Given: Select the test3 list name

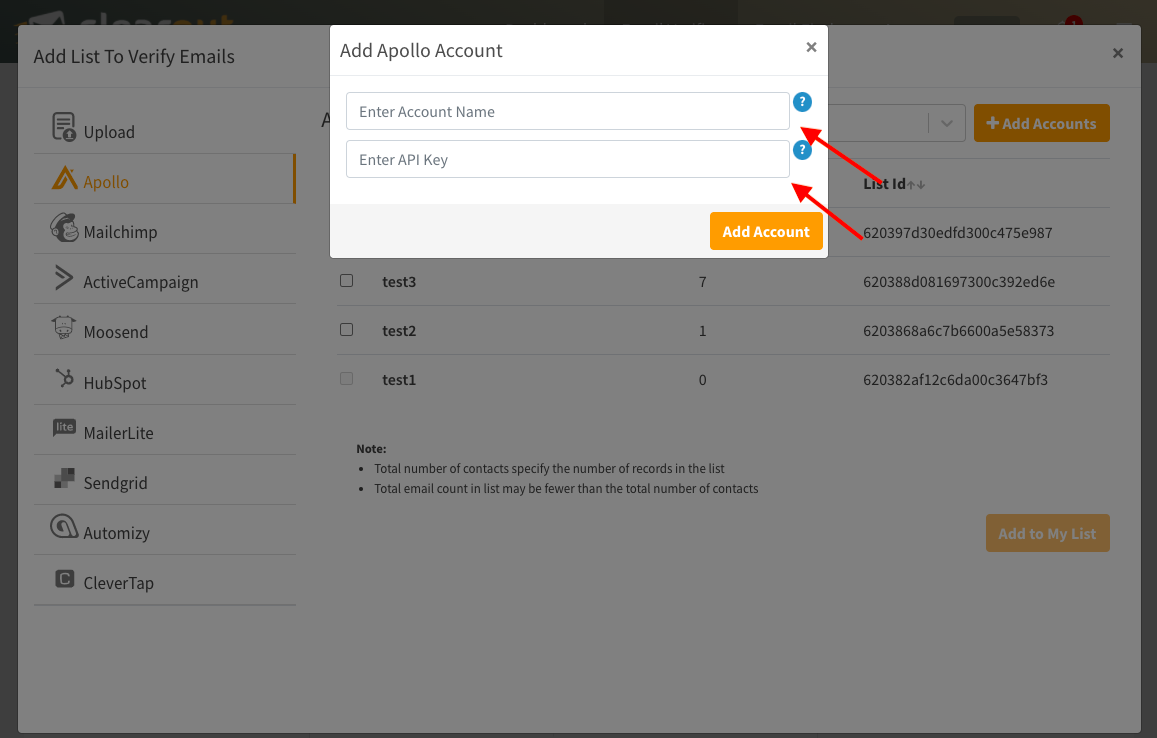Looking at the screenshot, I should click(399, 282).
